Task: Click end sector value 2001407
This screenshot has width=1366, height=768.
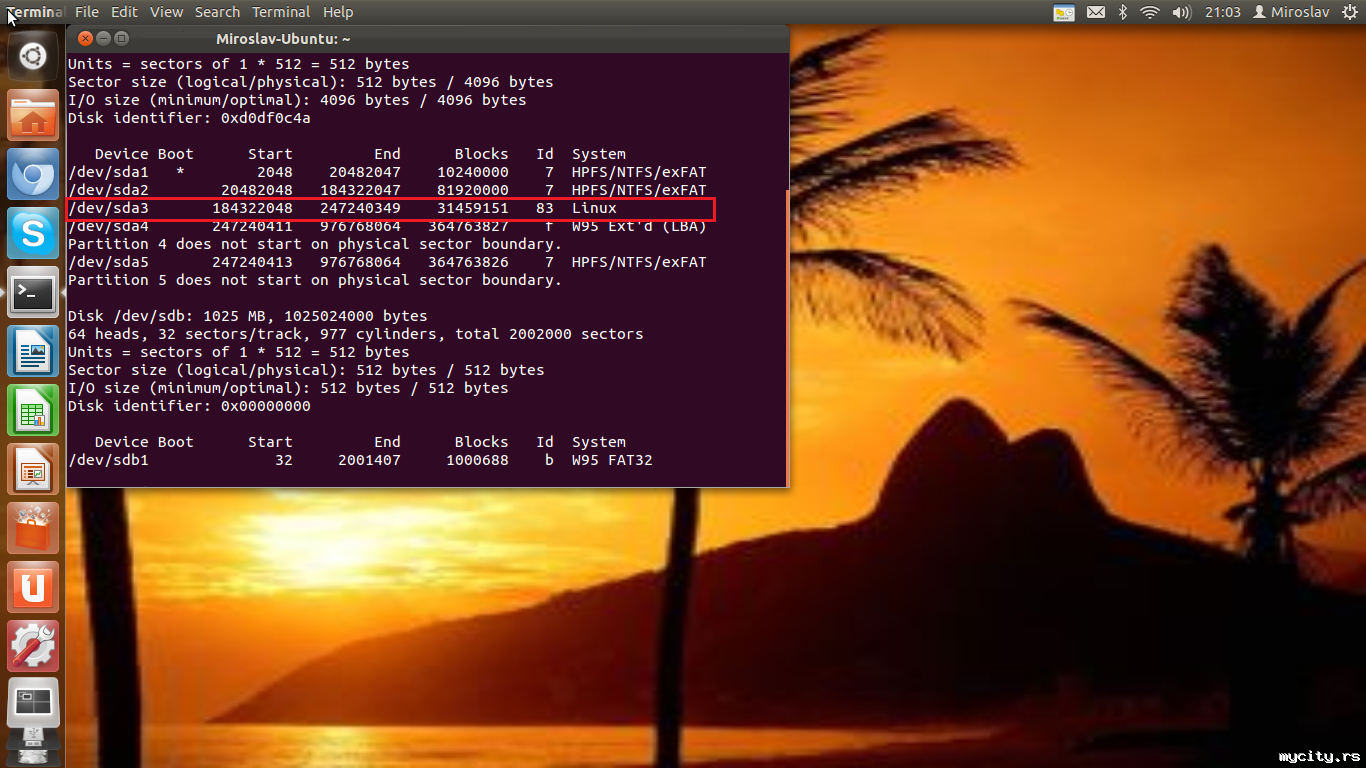Action: click(x=369, y=460)
